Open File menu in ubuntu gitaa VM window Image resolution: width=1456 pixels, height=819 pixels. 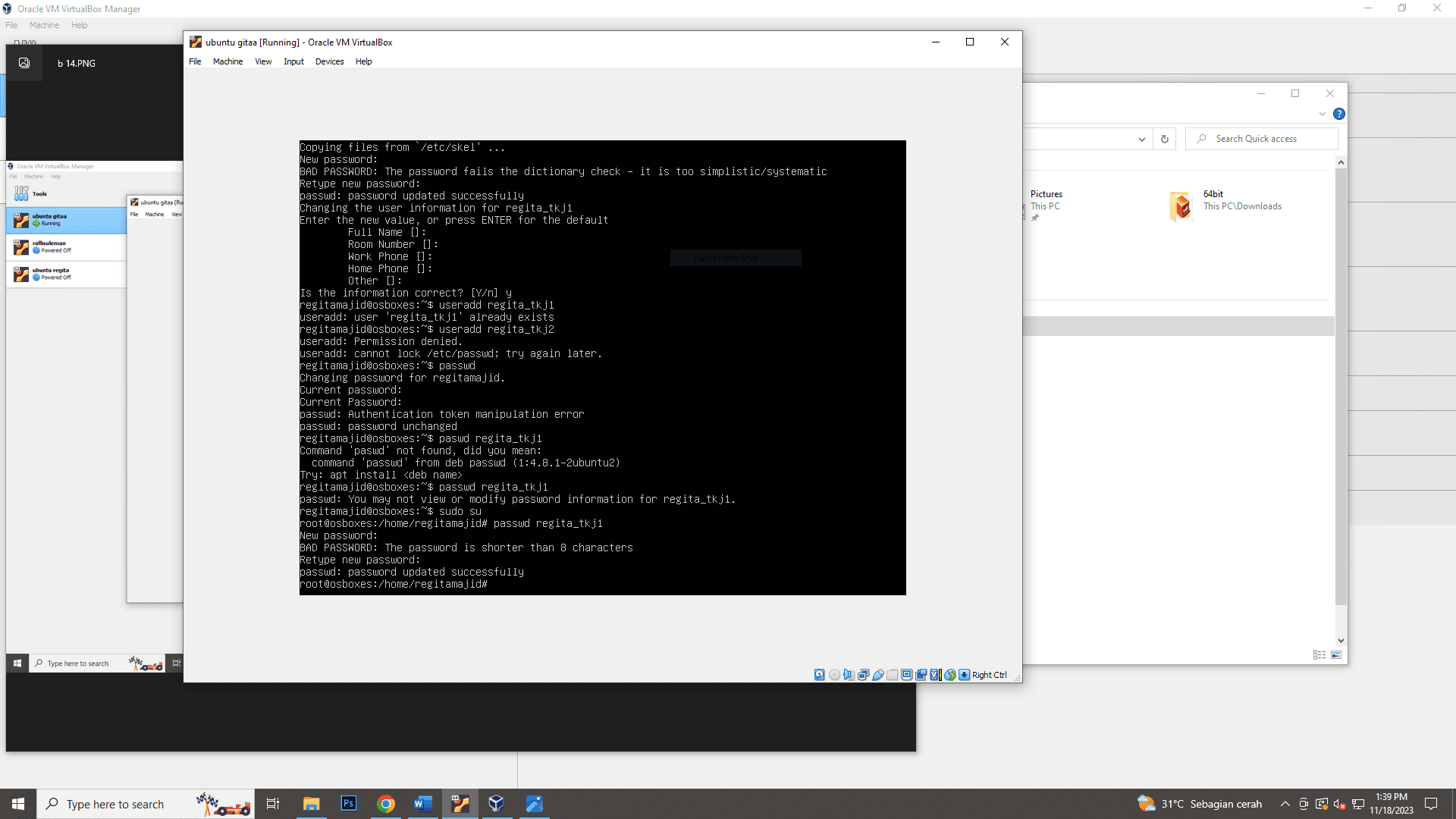[195, 61]
